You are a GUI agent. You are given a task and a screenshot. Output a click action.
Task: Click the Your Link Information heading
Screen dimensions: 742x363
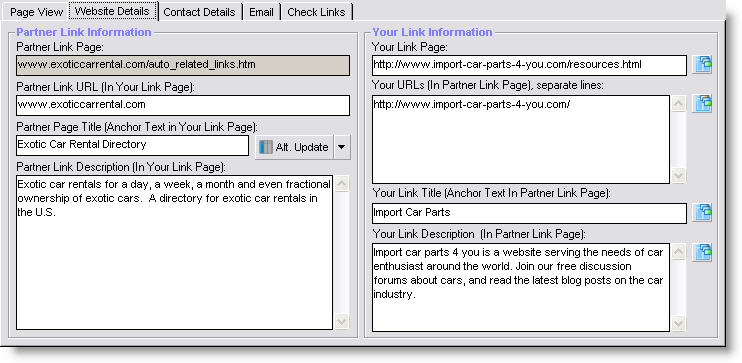point(433,32)
